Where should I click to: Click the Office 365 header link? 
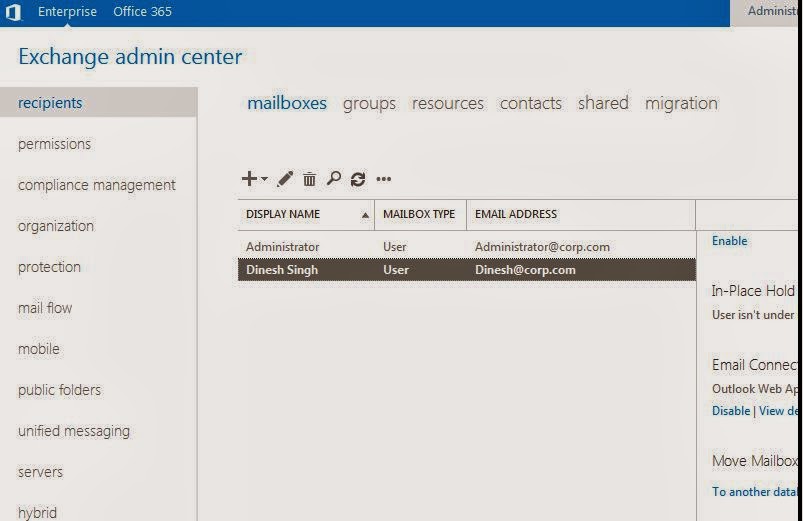pos(142,11)
